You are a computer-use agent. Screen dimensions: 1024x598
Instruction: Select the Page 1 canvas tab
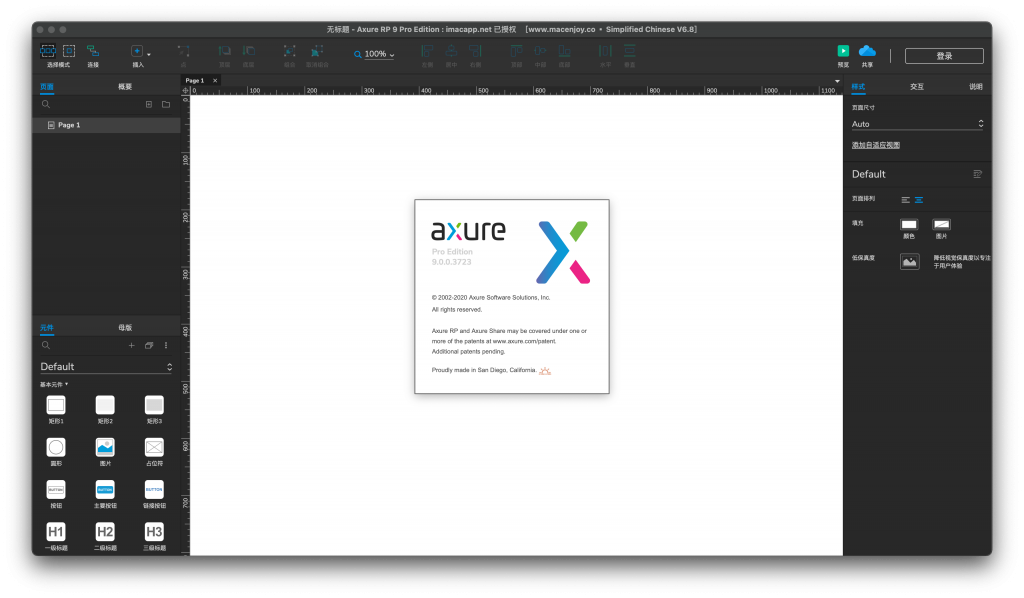coord(195,80)
